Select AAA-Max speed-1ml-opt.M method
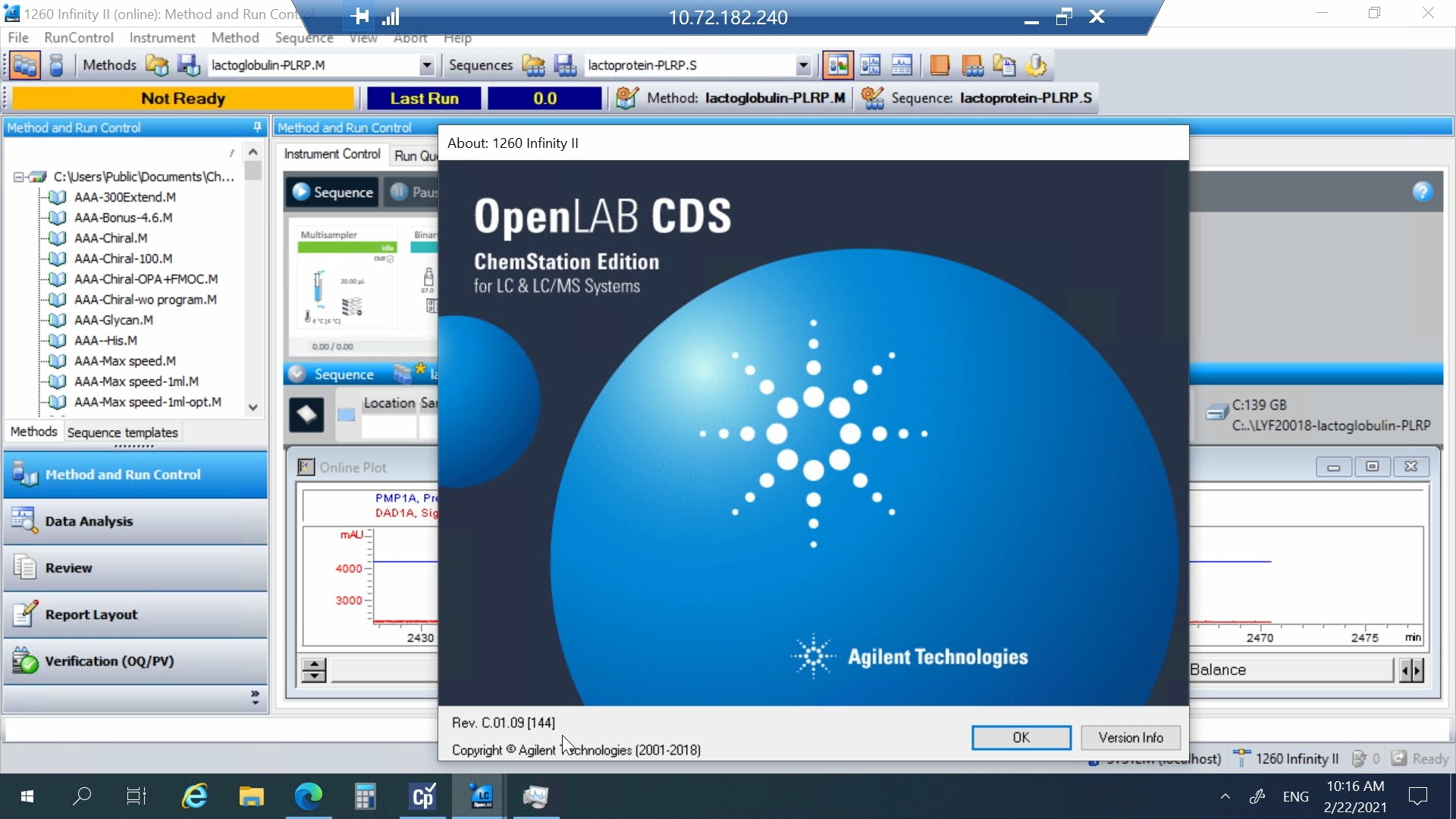Screen dimensions: 1456x819 coord(148,402)
